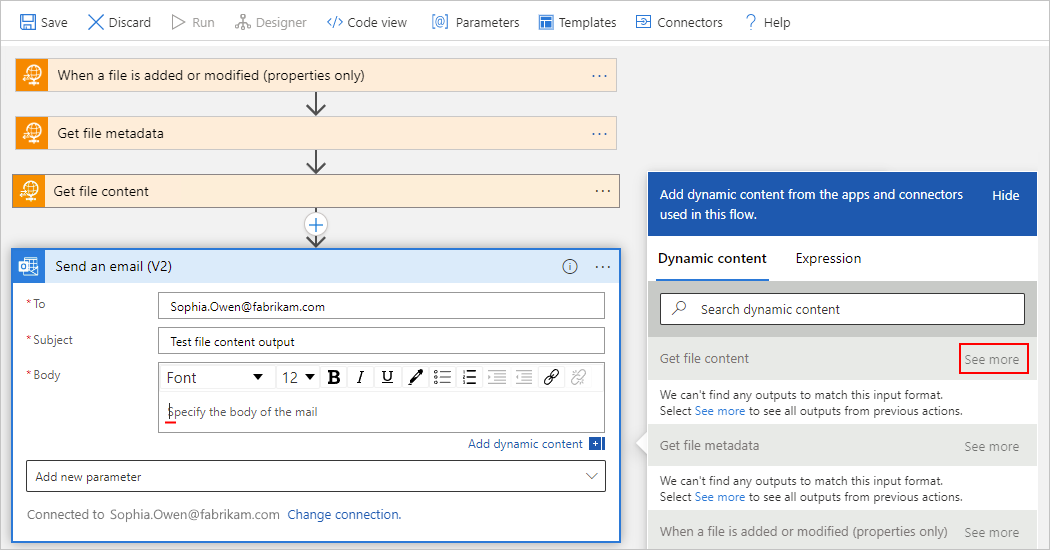Toggle italic formatting in body editor
The width and height of the screenshot is (1050, 550).
coord(360,377)
